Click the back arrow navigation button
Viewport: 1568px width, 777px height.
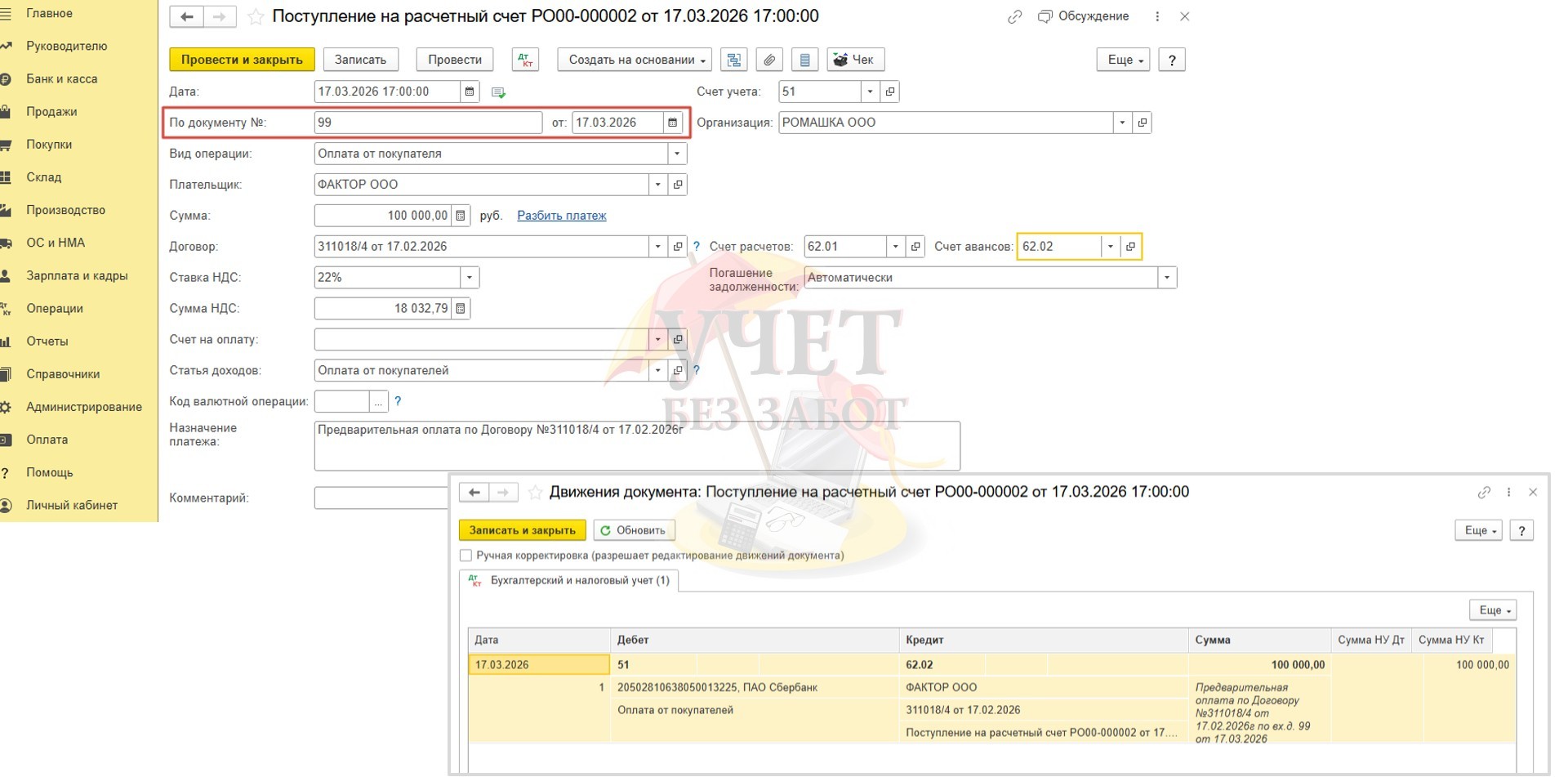click(x=187, y=16)
